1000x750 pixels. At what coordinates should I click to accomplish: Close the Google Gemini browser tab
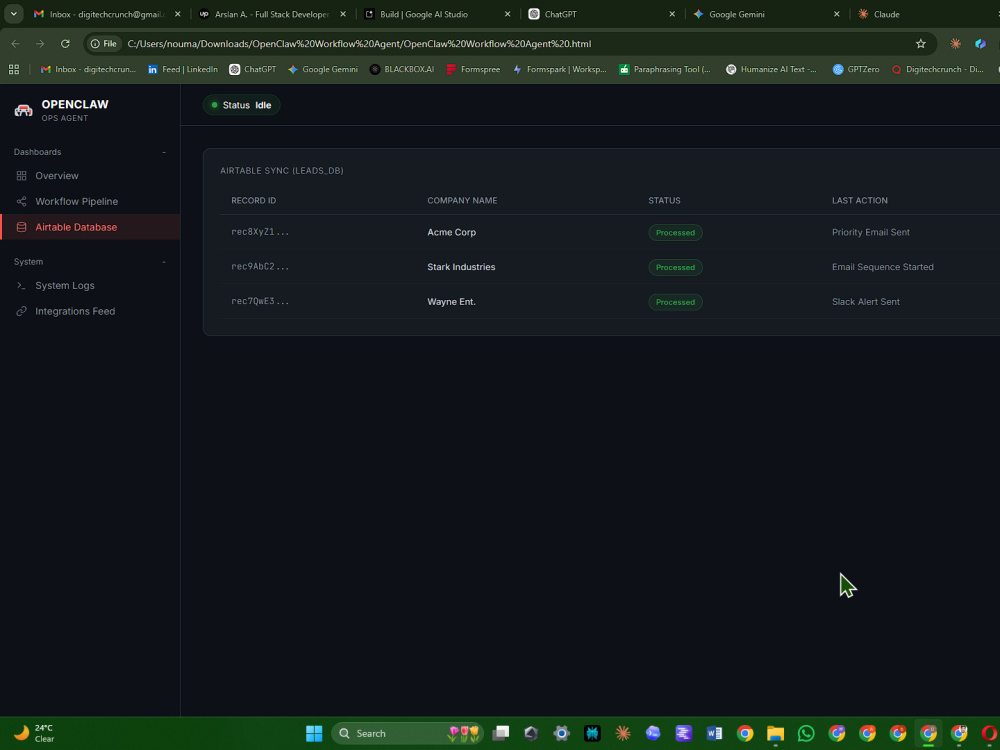point(836,14)
